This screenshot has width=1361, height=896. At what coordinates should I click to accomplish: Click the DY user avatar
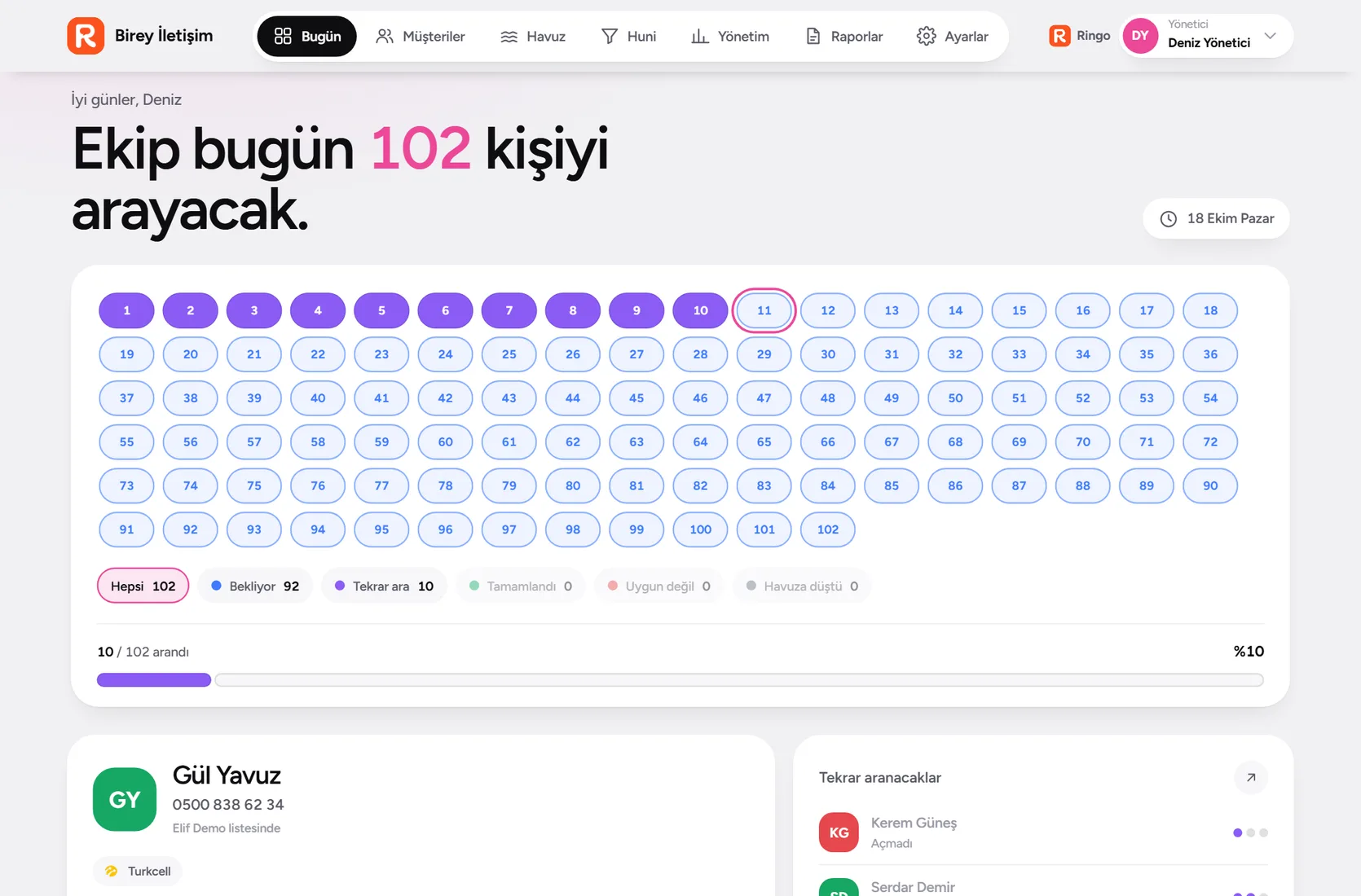1140,36
